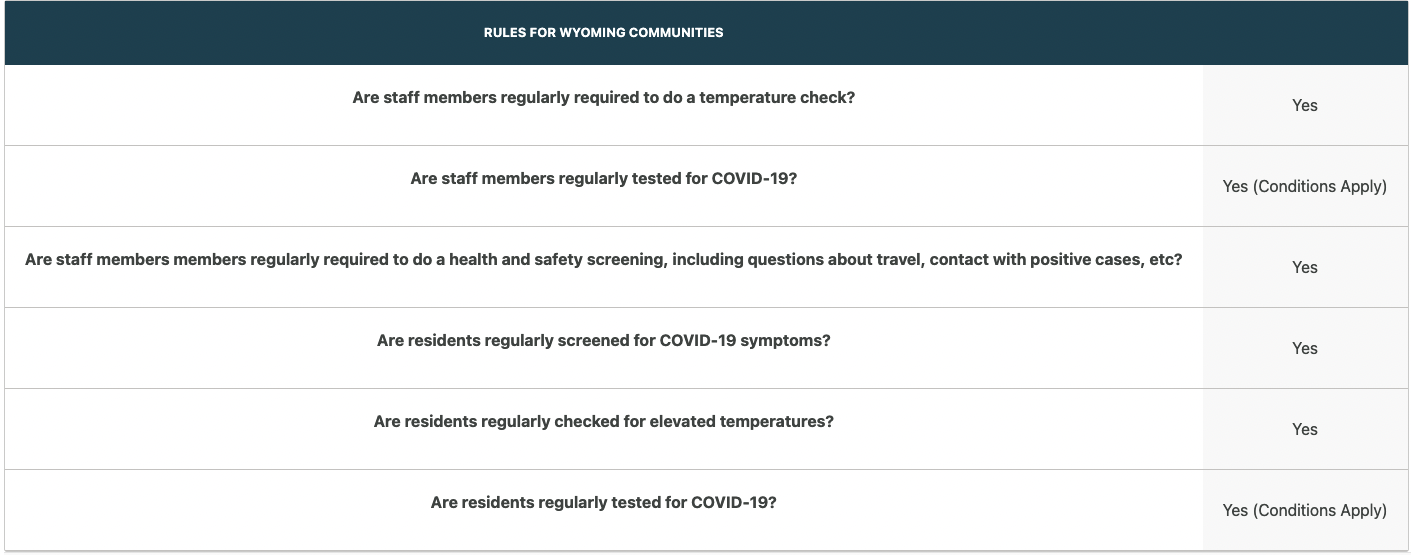The image size is (1411, 555).
Task: Select the staff health and safety screening question
Action: (x=603, y=260)
